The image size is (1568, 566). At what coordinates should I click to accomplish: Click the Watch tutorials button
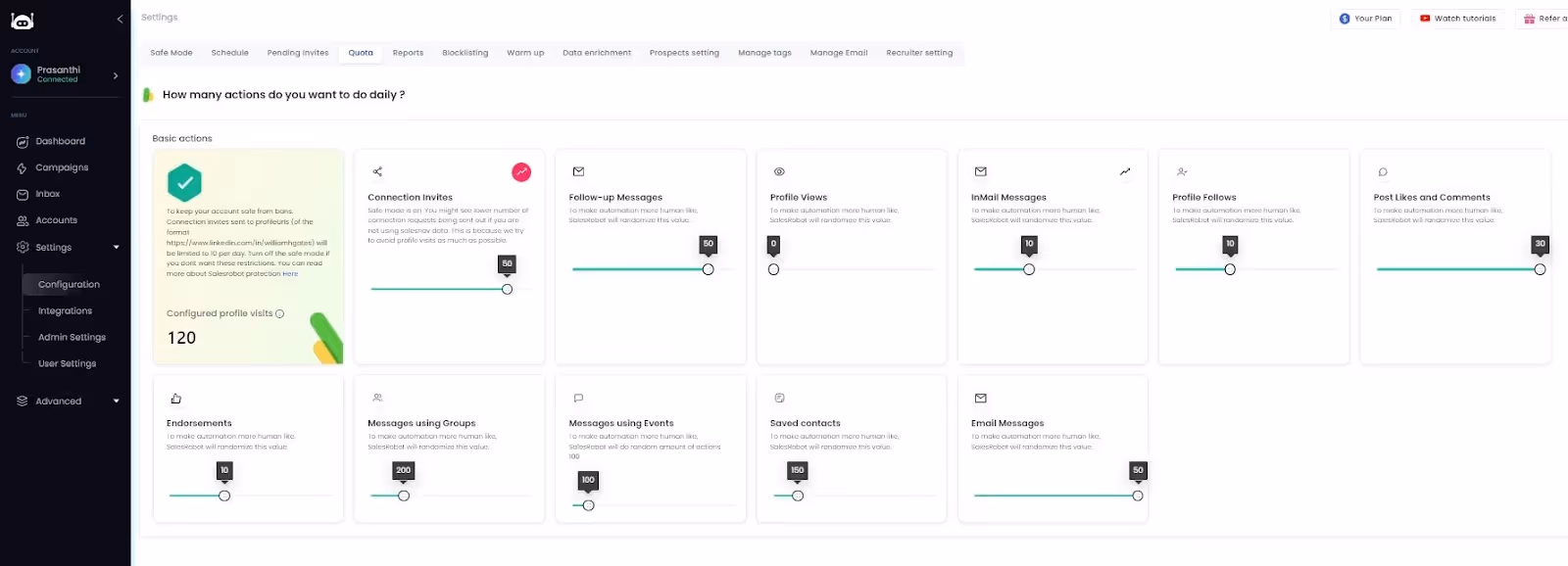pos(1458,19)
